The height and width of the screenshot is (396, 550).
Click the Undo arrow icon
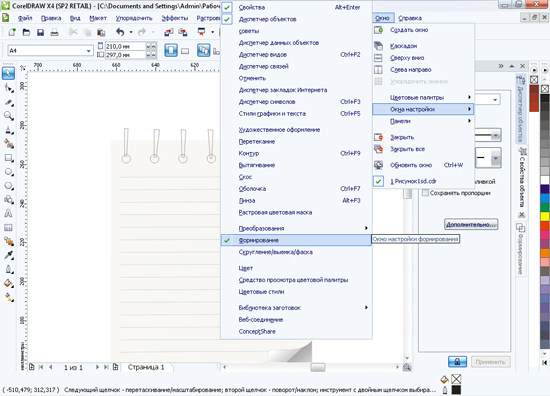coord(120,32)
